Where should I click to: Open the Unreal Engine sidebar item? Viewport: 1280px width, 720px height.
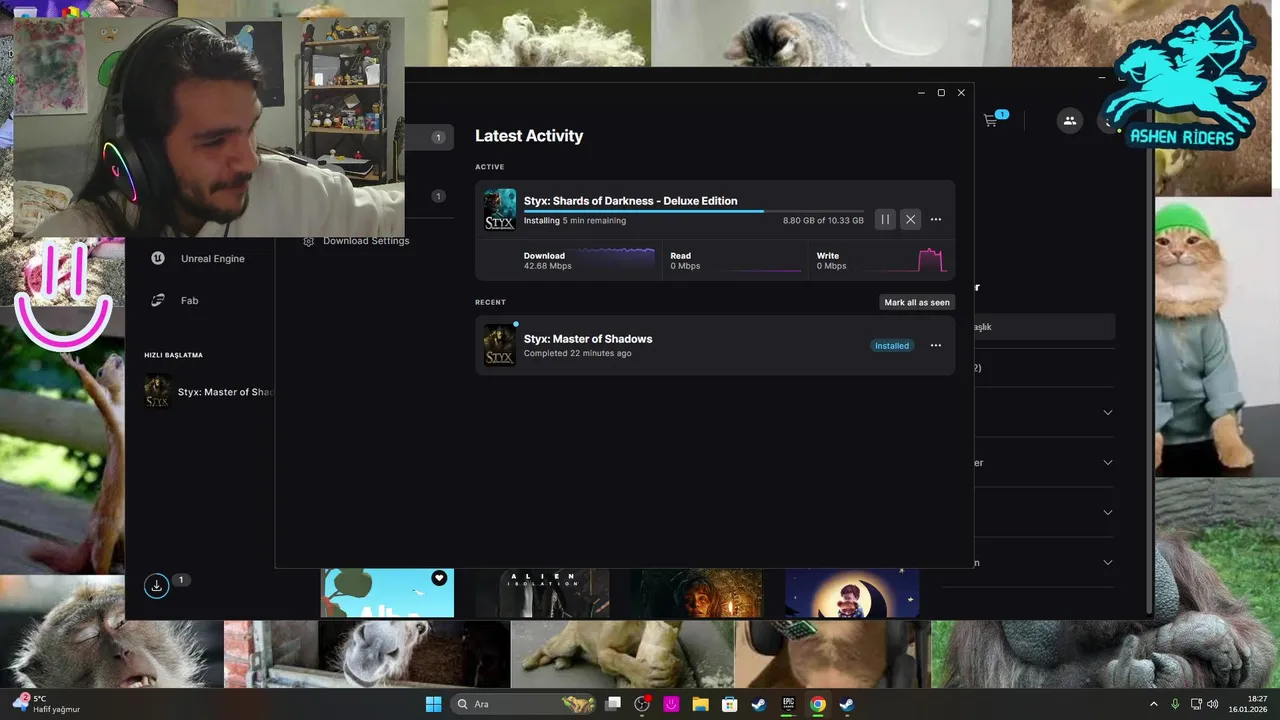198,258
